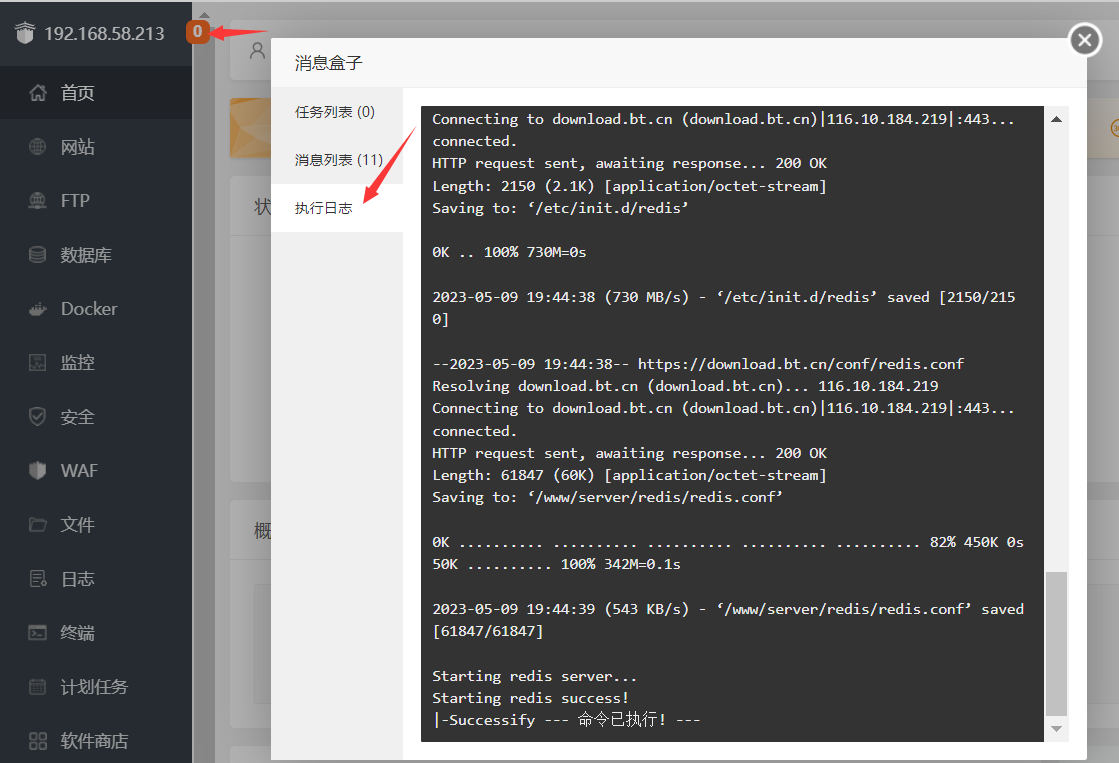Open 文件 menu item

coord(96,525)
